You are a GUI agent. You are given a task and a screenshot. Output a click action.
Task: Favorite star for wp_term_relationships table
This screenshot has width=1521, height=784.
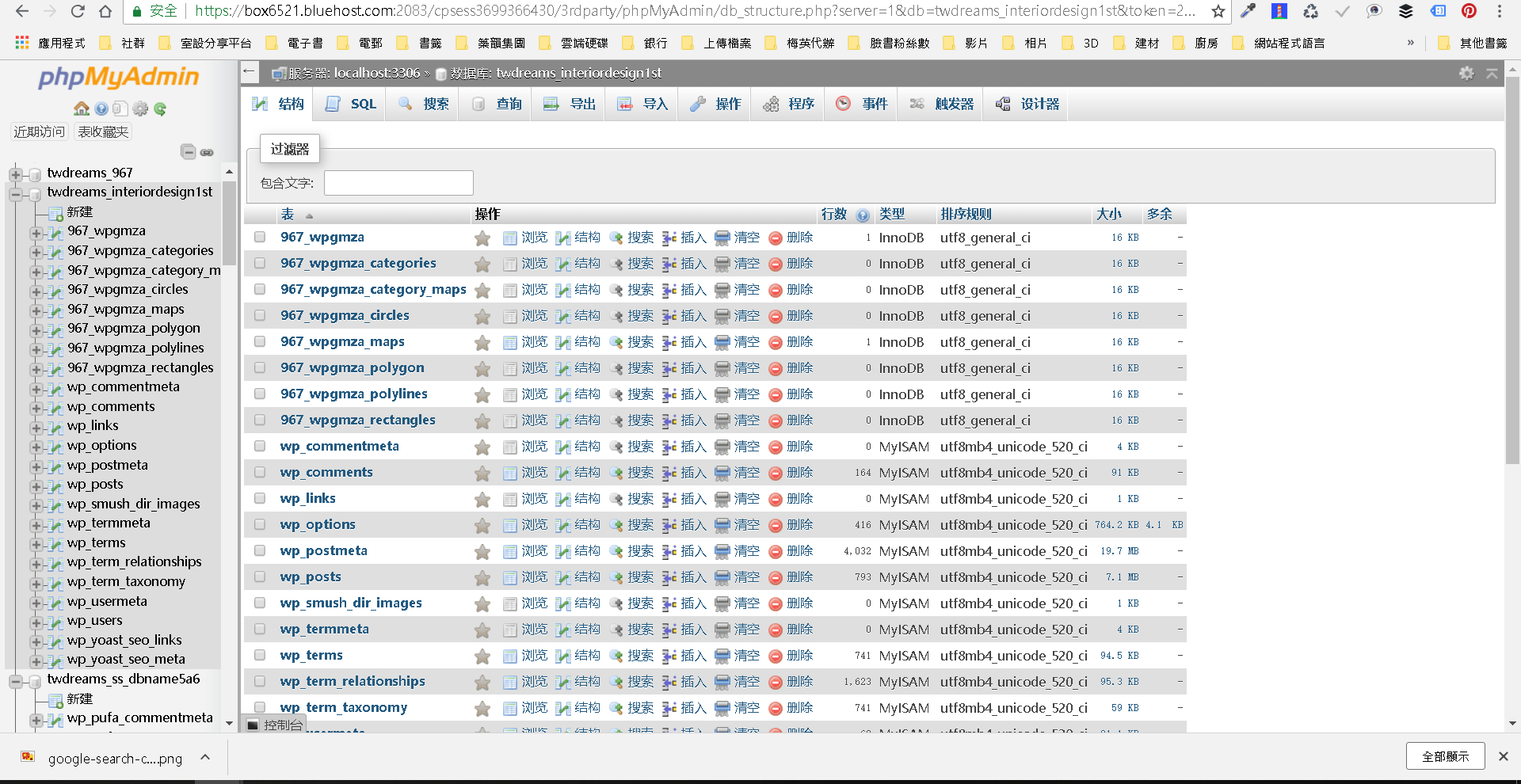click(482, 682)
